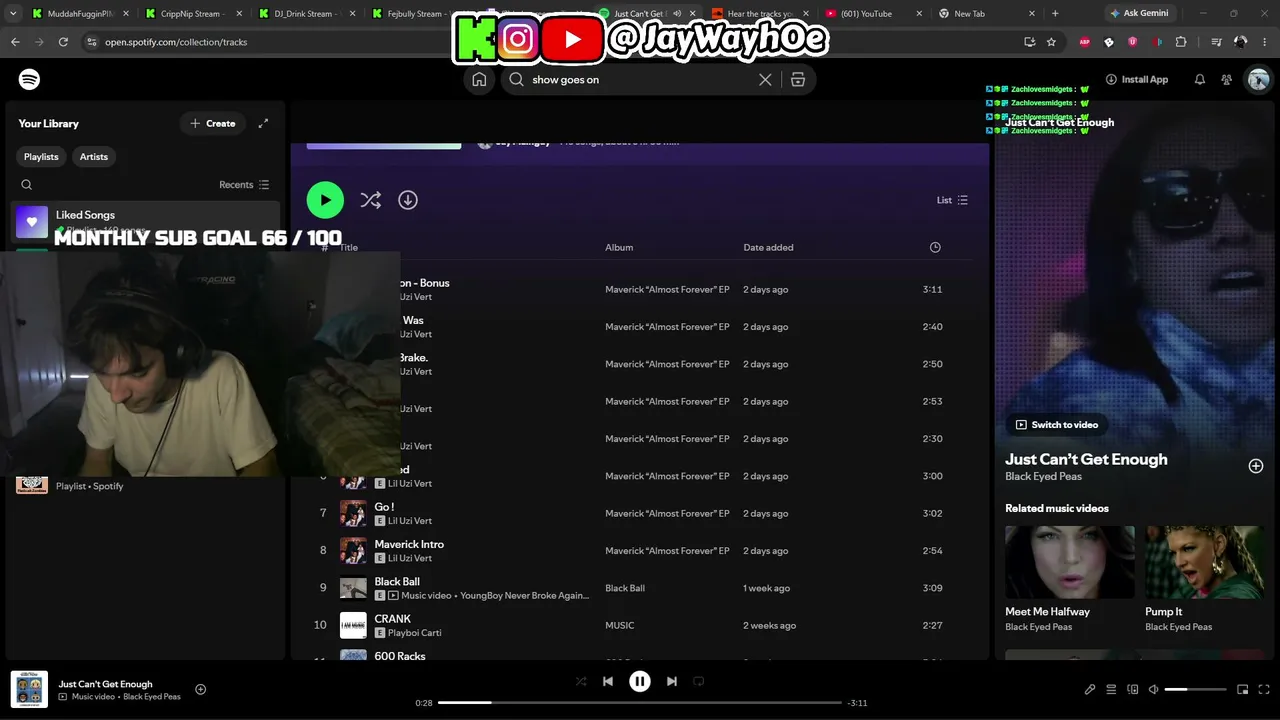Download the Liked Songs playlist
The width and height of the screenshot is (1280, 720).
(408, 200)
